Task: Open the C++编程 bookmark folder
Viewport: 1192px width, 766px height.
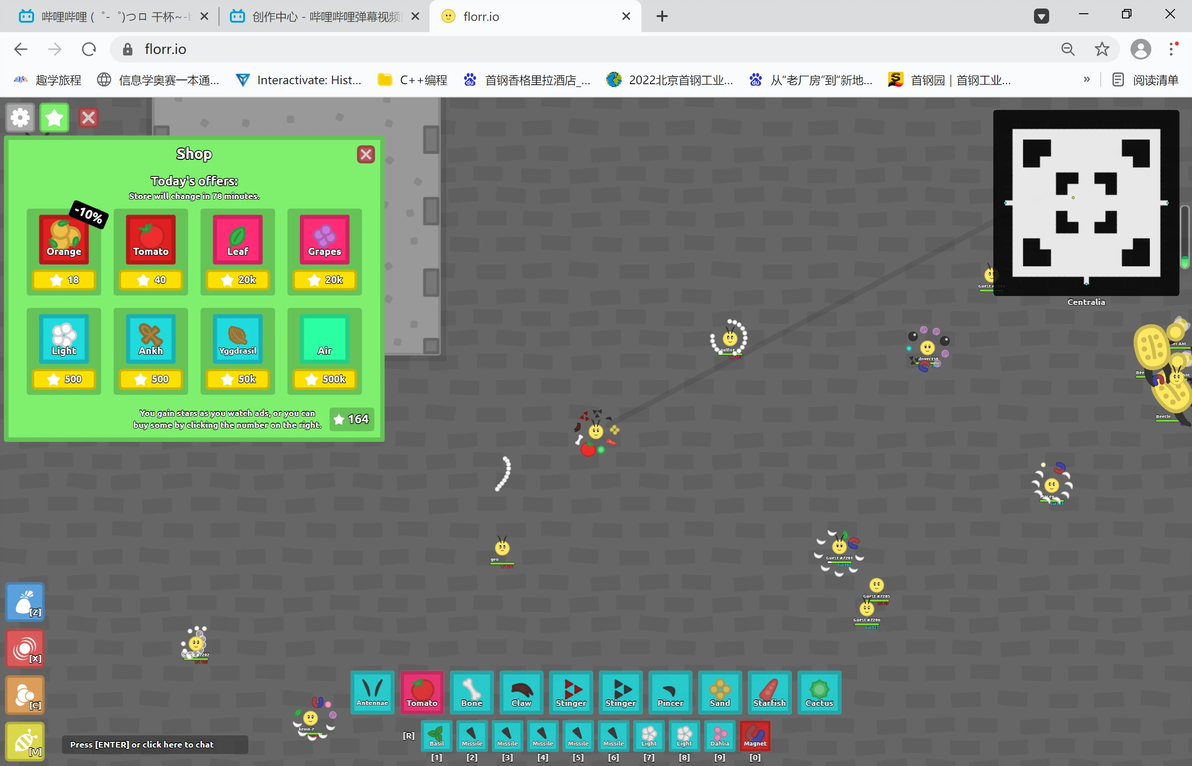Action: [x=413, y=79]
